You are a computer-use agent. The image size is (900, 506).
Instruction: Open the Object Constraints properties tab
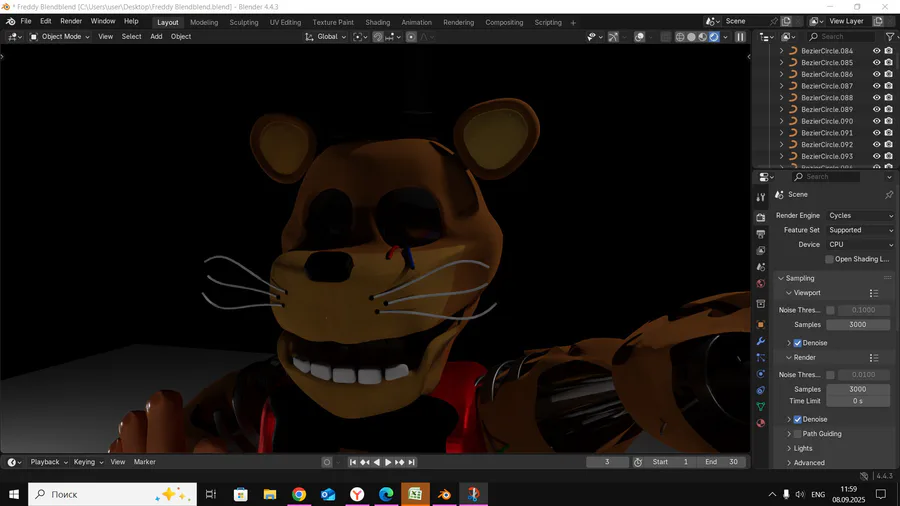(761, 390)
